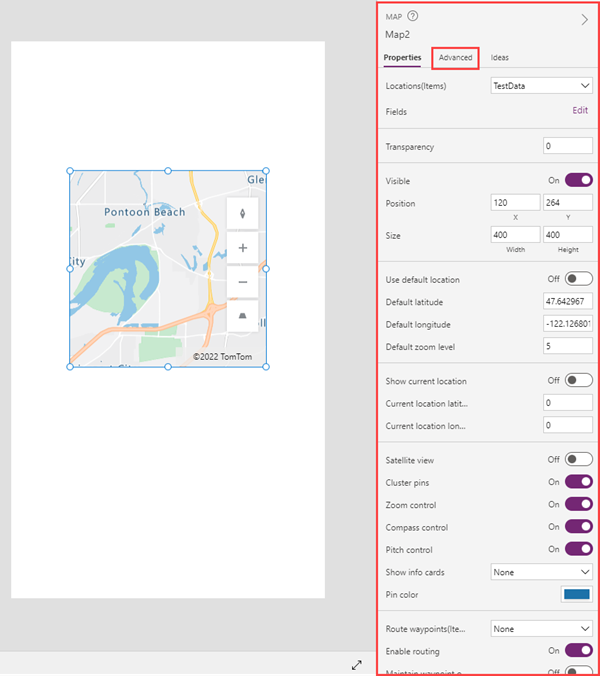The height and width of the screenshot is (676, 600).
Task: Click the Current location longitude field
Action: pos(568,425)
